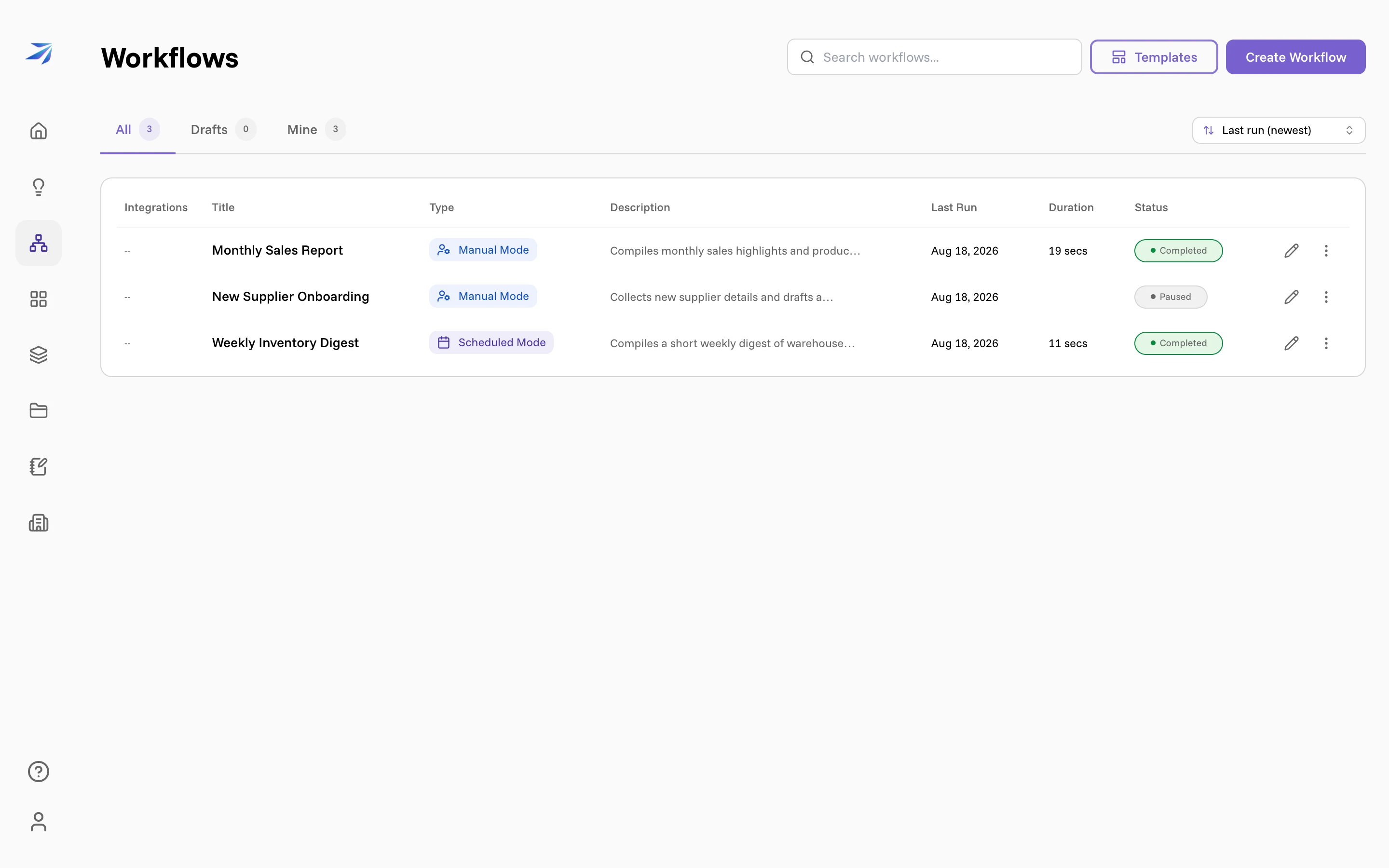Click the Title column header
This screenshot has width=1389, height=868.
(223, 207)
